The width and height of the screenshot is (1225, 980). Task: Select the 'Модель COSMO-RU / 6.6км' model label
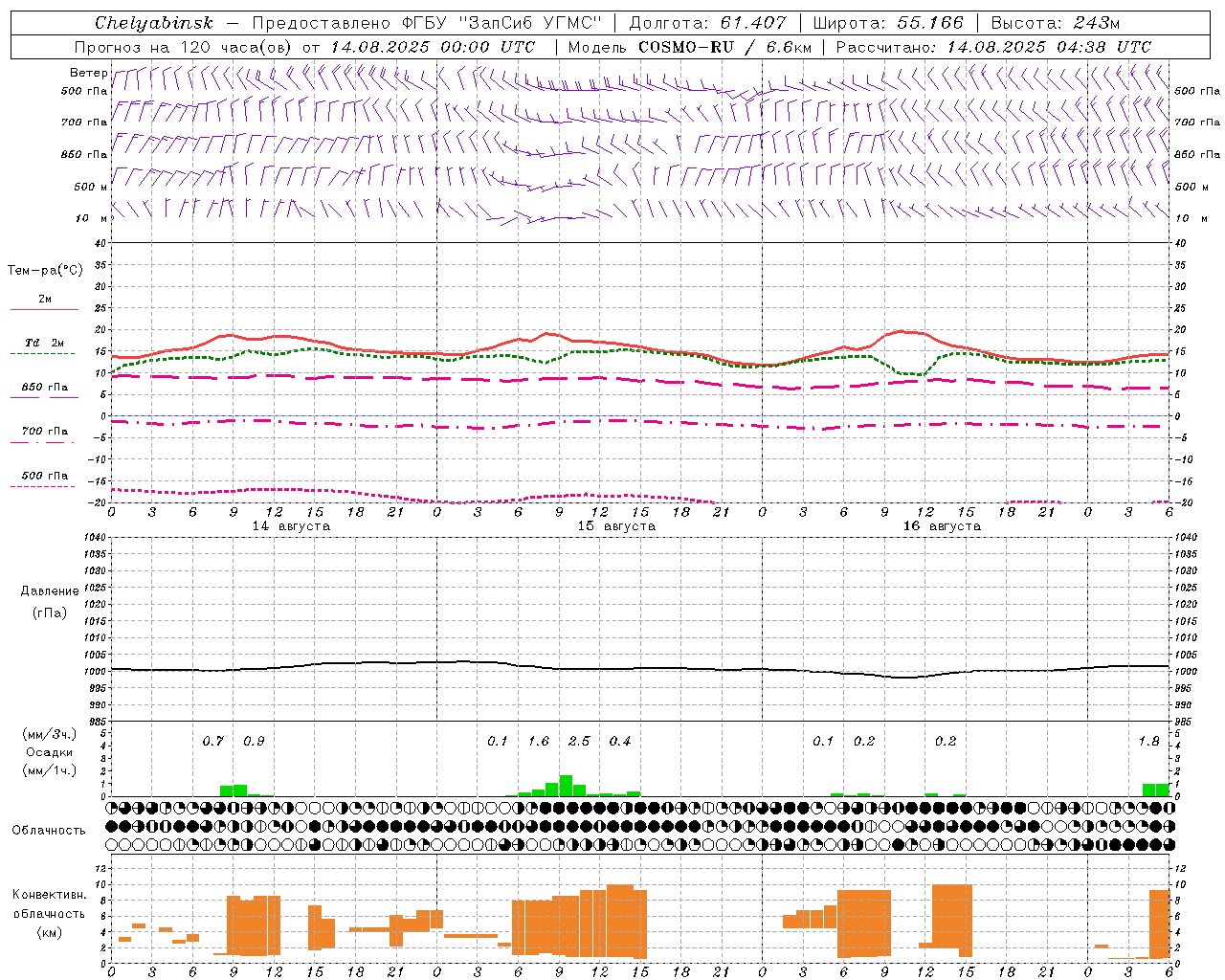[x=690, y=47]
